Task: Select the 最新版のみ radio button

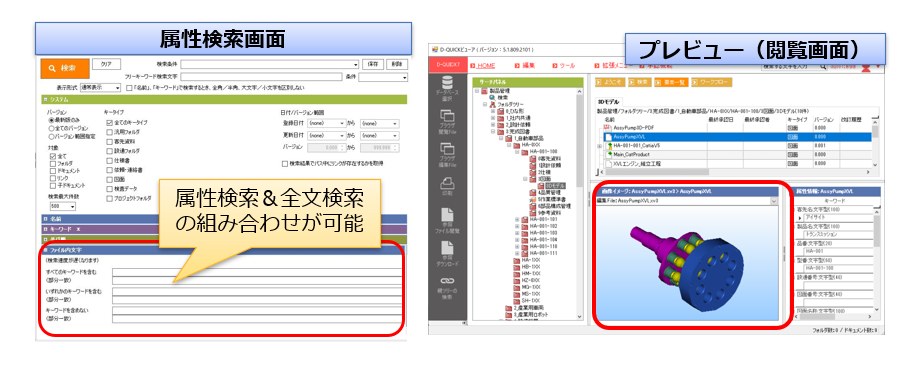Action: pos(51,119)
